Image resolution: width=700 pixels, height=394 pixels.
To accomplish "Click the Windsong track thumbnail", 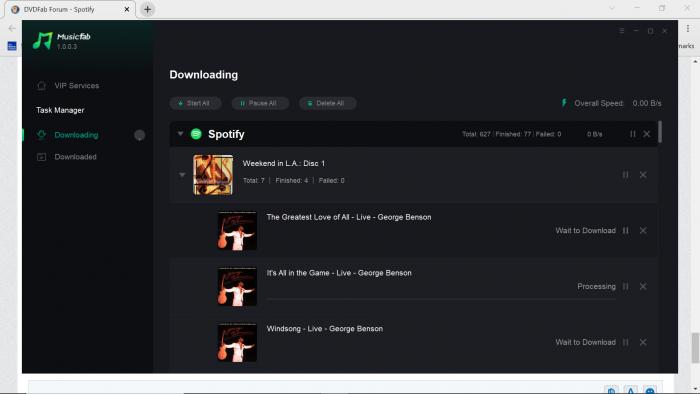I will pyautogui.click(x=237, y=342).
